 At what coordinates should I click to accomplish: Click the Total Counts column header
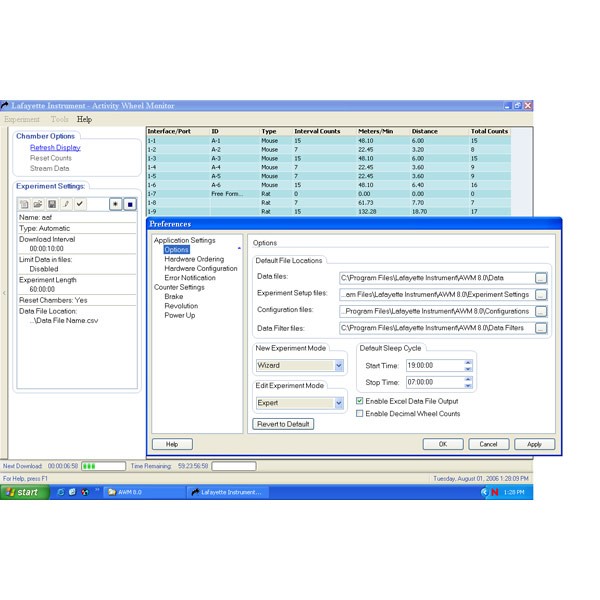[x=489, y=131]
